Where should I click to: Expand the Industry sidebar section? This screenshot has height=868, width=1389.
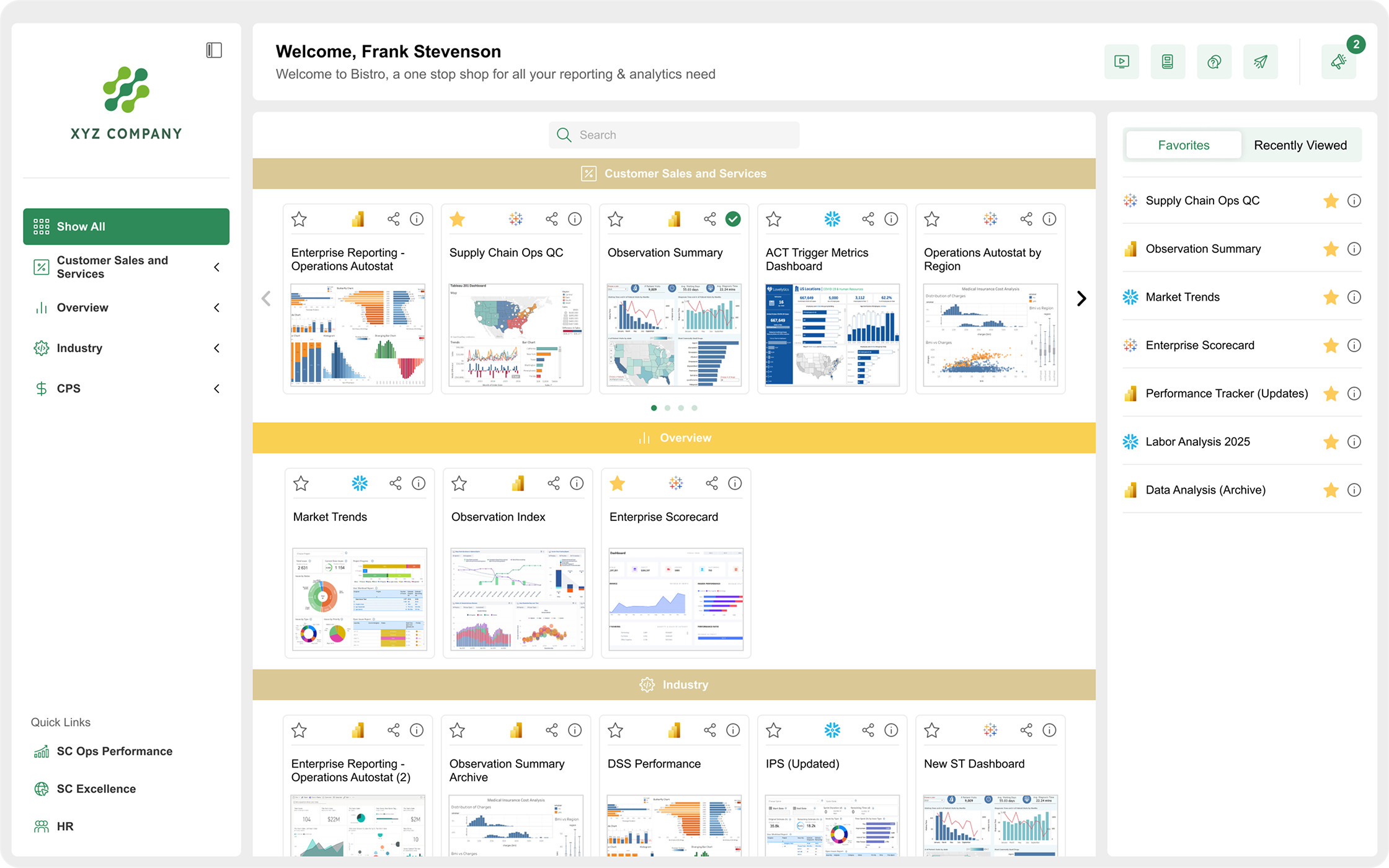coord(216,348)
